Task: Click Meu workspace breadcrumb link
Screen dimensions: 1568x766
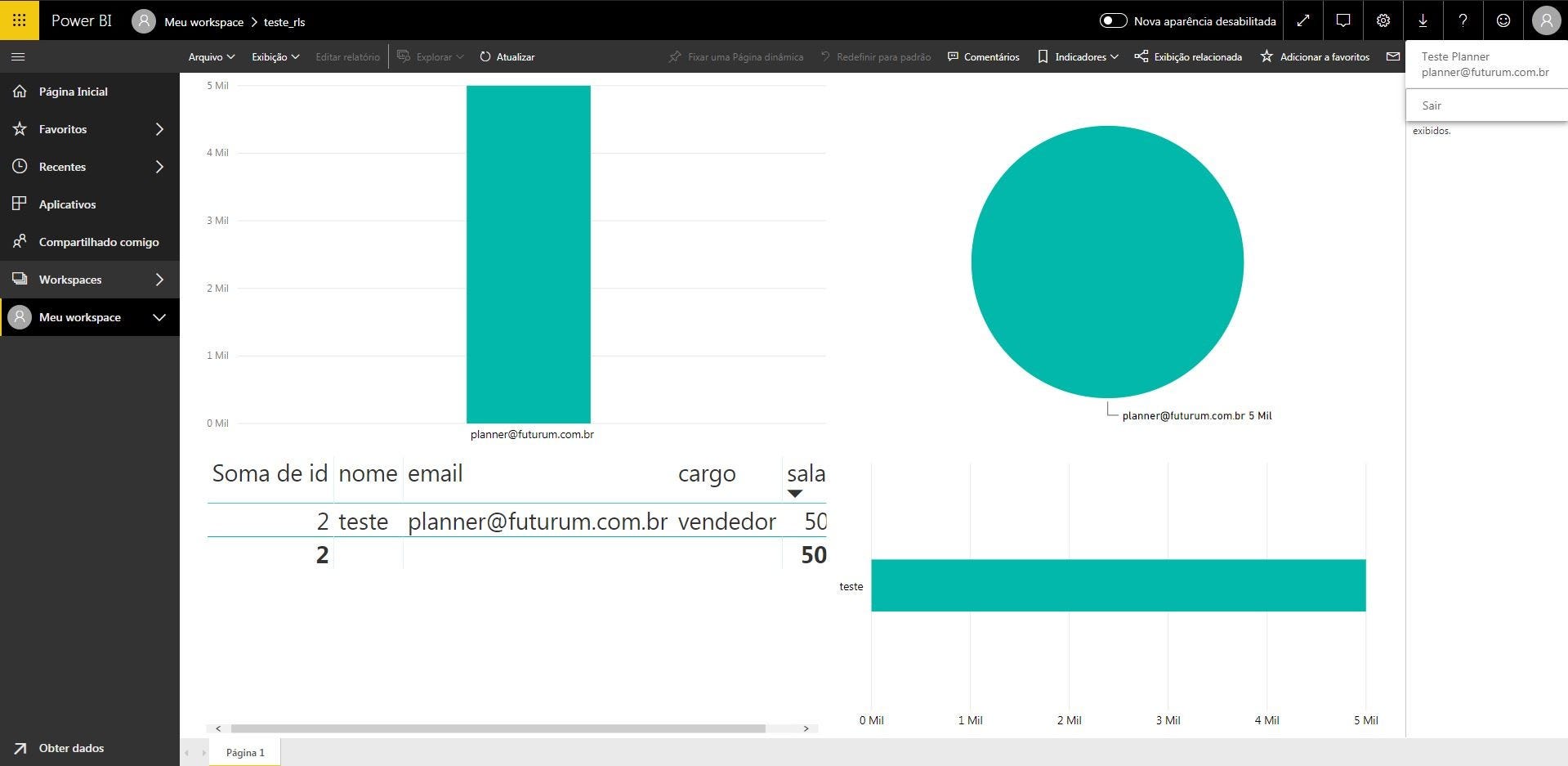Action: pyautogui.click(x=204, y=22)
